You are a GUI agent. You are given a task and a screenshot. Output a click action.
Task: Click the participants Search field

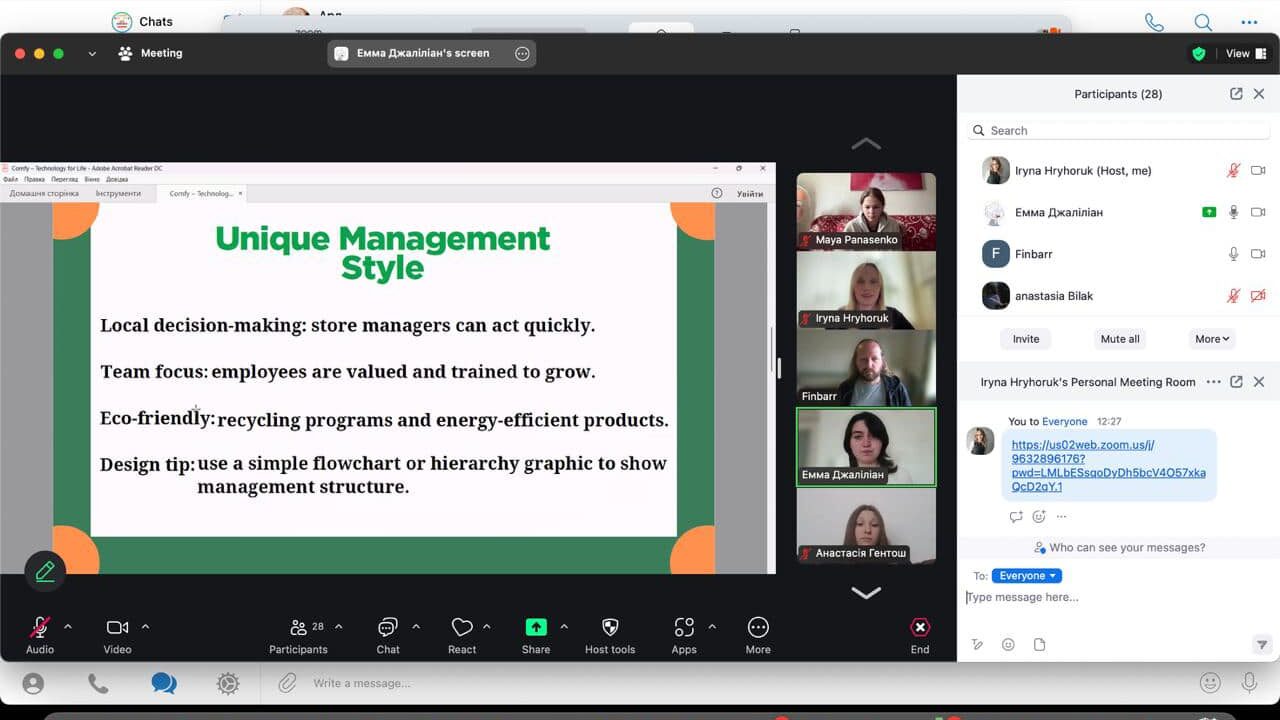click(x=1118, y=131)
